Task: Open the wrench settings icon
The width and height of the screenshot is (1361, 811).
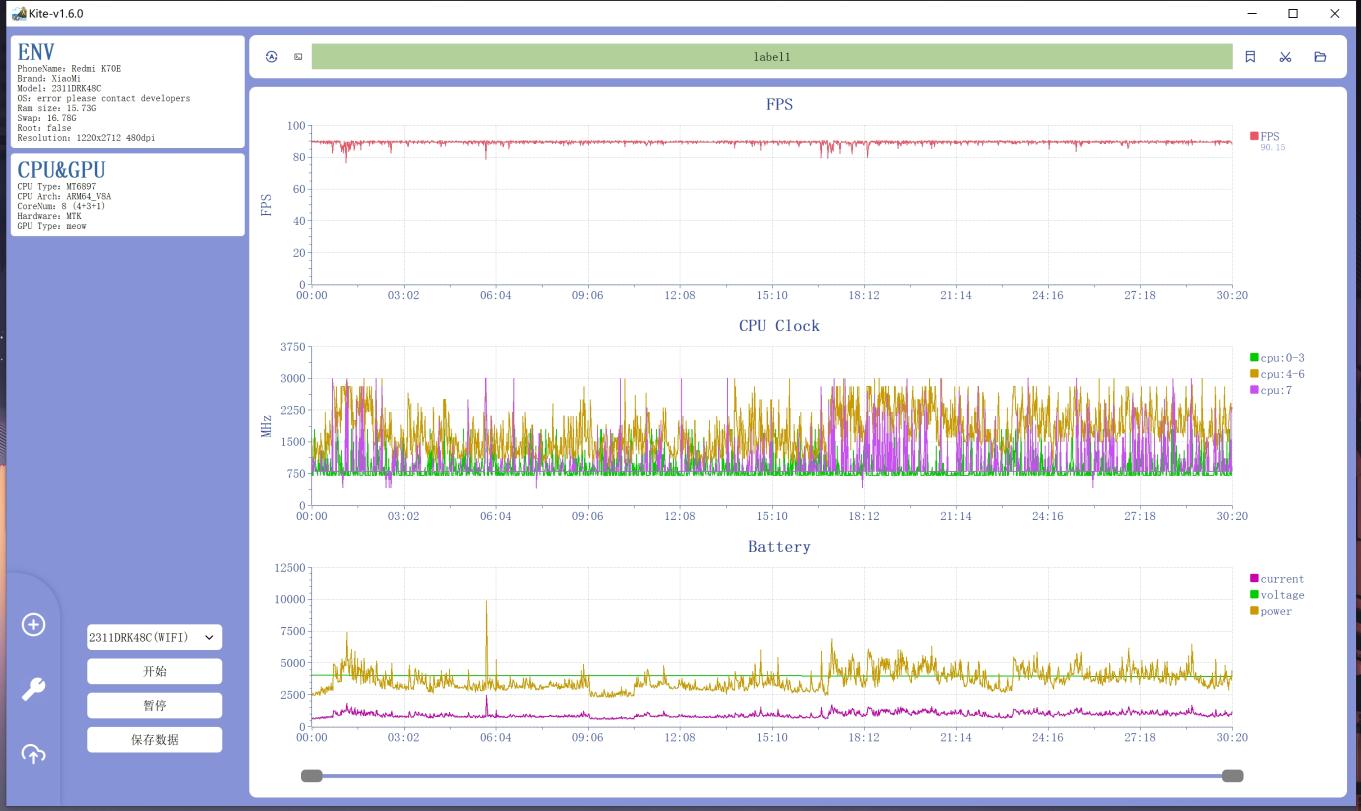Action: 33,689
